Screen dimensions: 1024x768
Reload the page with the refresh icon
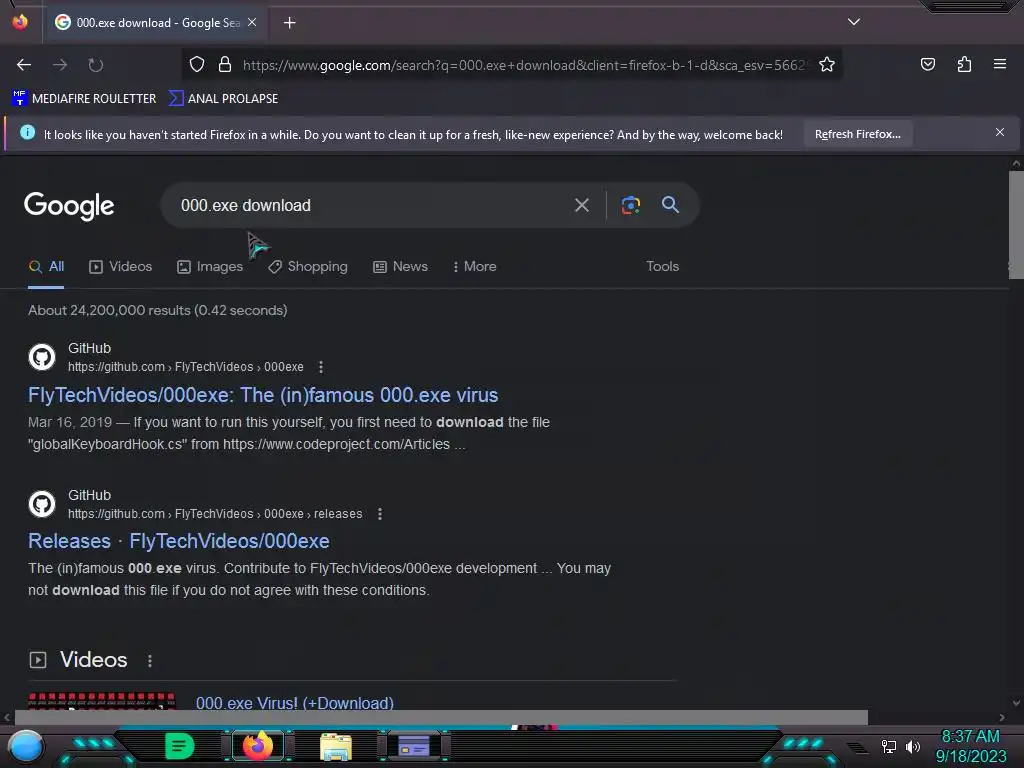pos(96,65)
